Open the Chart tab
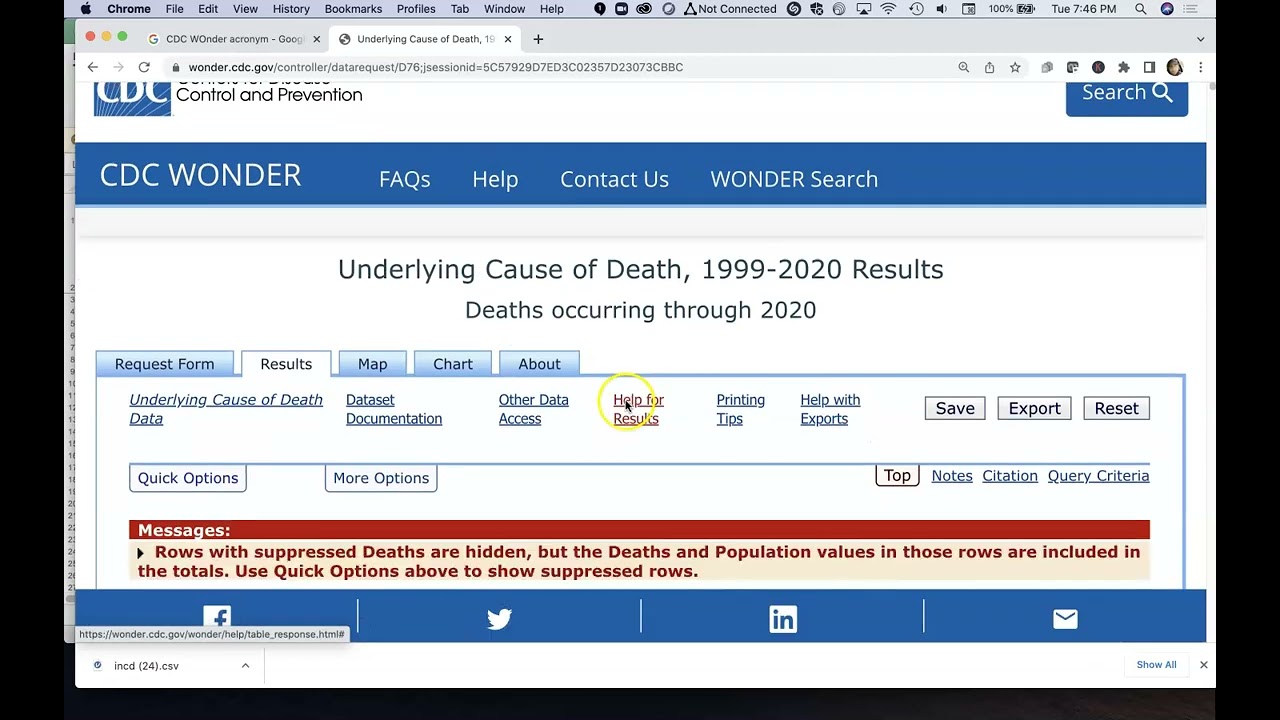The height and width of the screenshot is (720, 1280). tap(453, 364)
